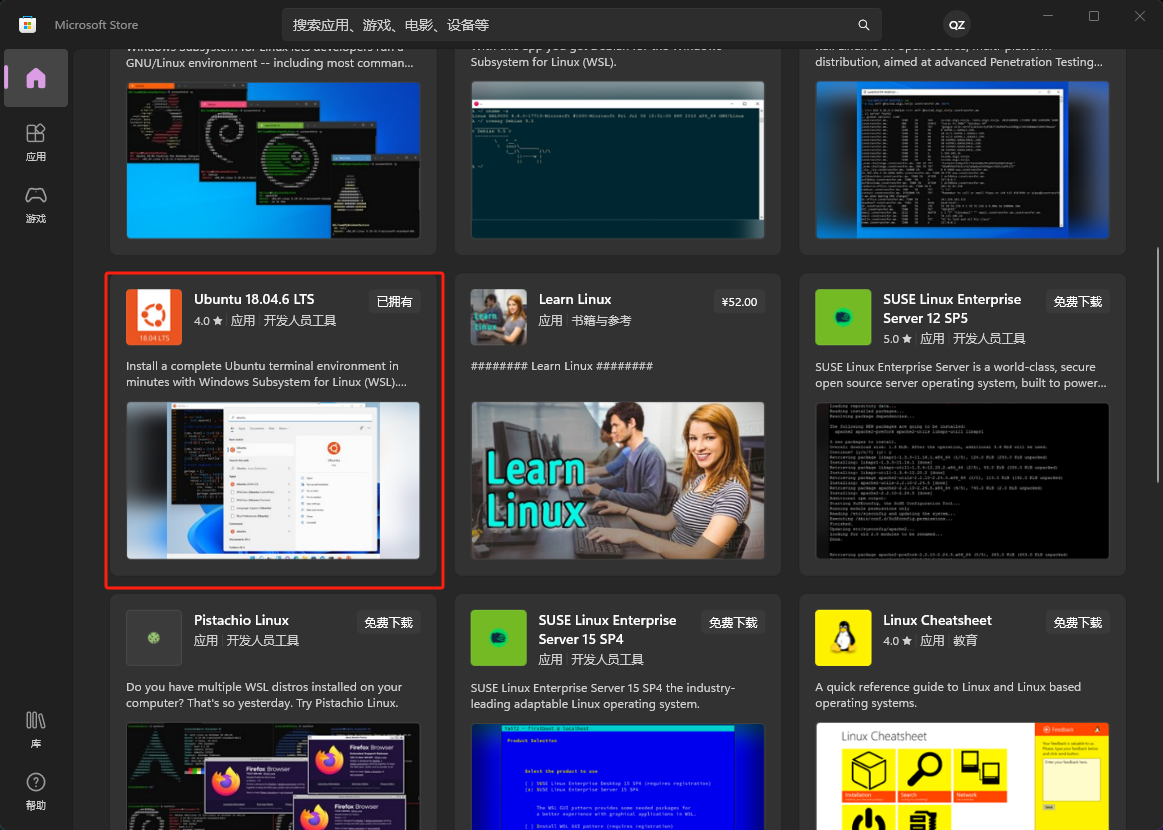Click the Ubuntu 4.0 star rating
The image size is (1163, 830).
208,321
